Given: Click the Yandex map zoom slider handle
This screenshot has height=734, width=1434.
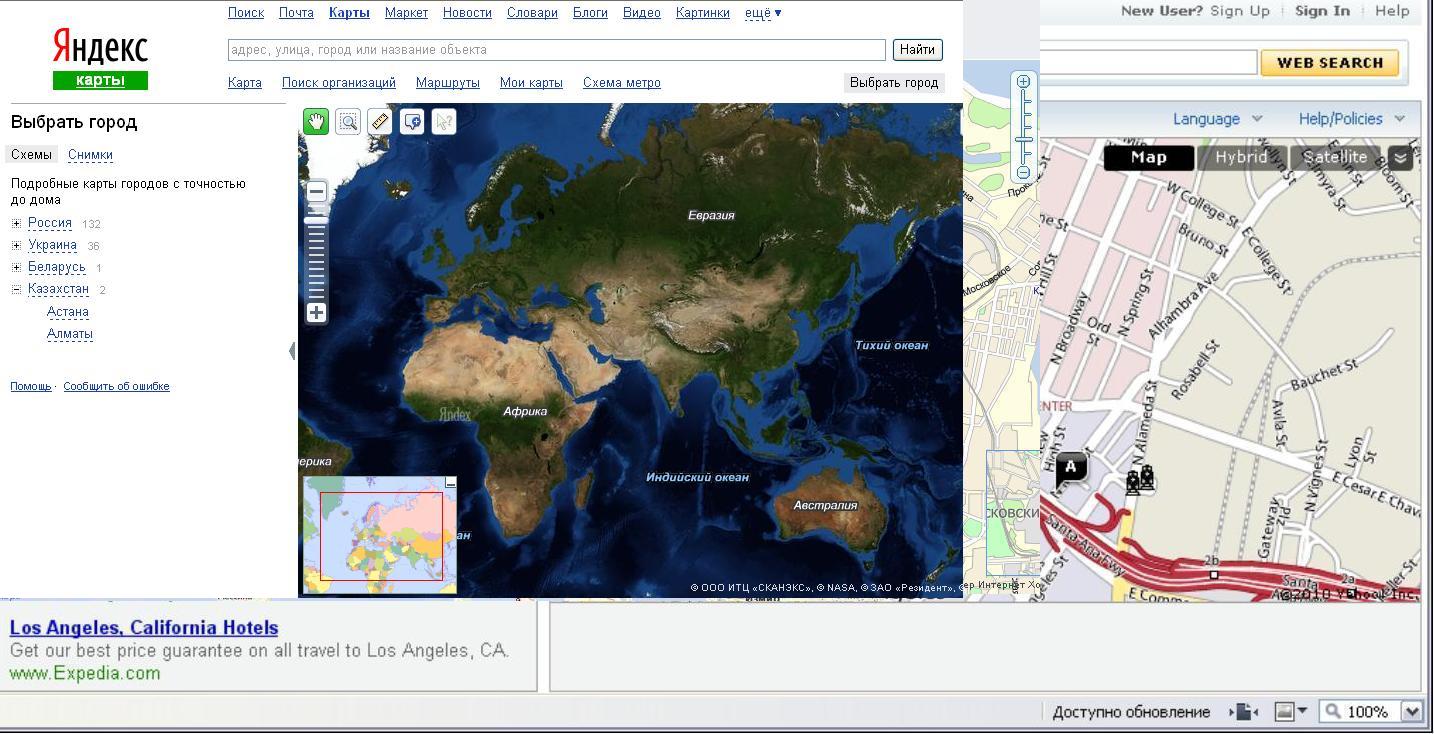Looking at the screenshot, I should [316, 221].
